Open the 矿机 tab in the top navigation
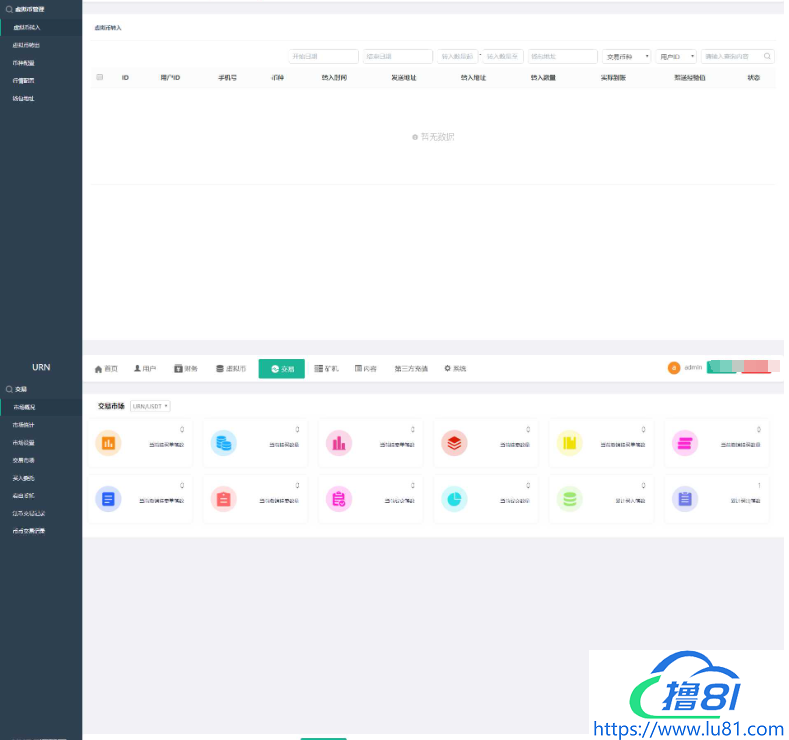Viewport: 789px width, 740px height. point(327,369)
